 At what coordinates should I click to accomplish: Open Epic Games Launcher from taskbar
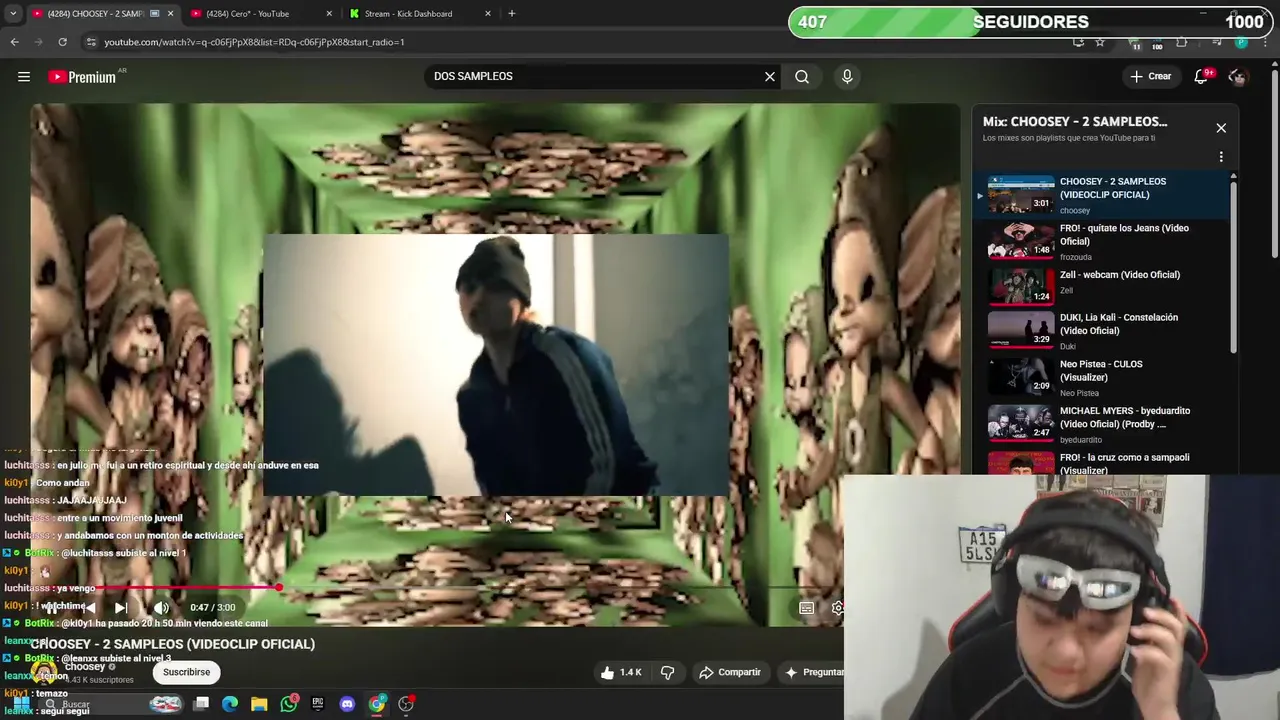pos(318,704)
